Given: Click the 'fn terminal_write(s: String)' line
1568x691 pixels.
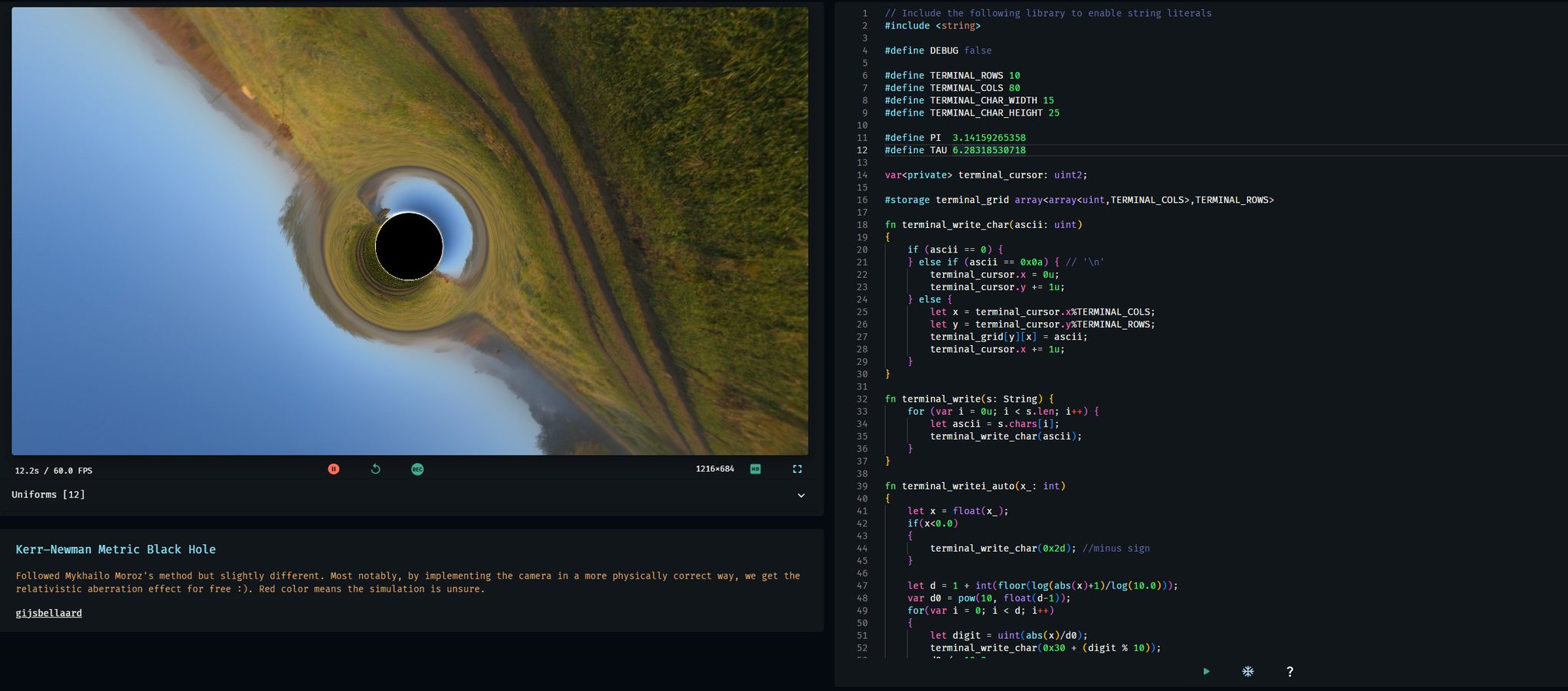Looking at the screenshot, I should pyautogui.click(x=969, y=399).
